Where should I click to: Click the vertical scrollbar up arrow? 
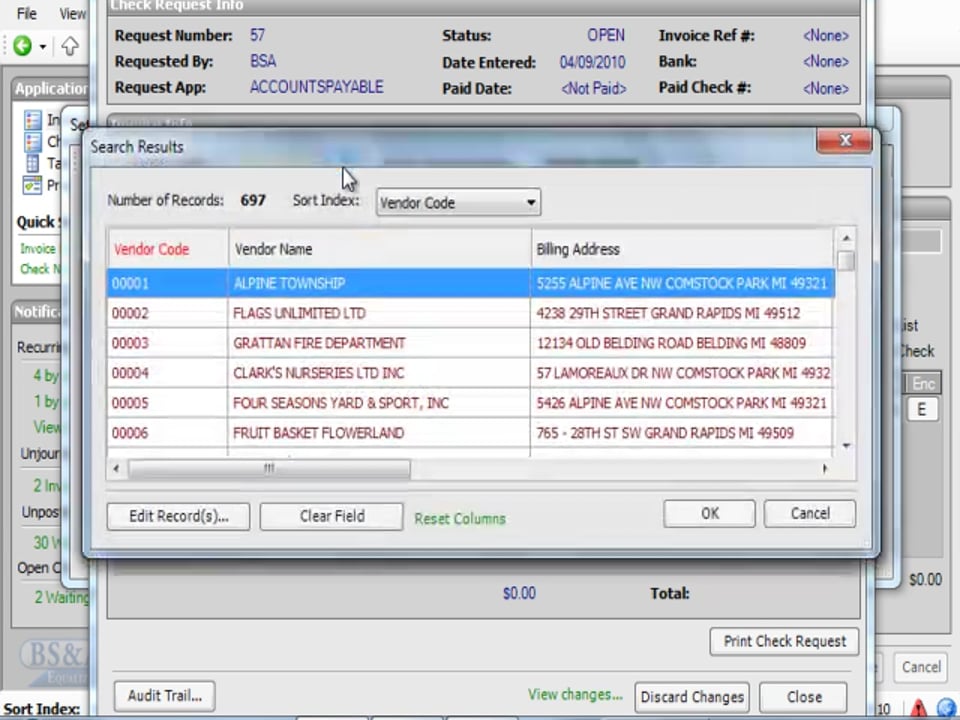point(846,238)
